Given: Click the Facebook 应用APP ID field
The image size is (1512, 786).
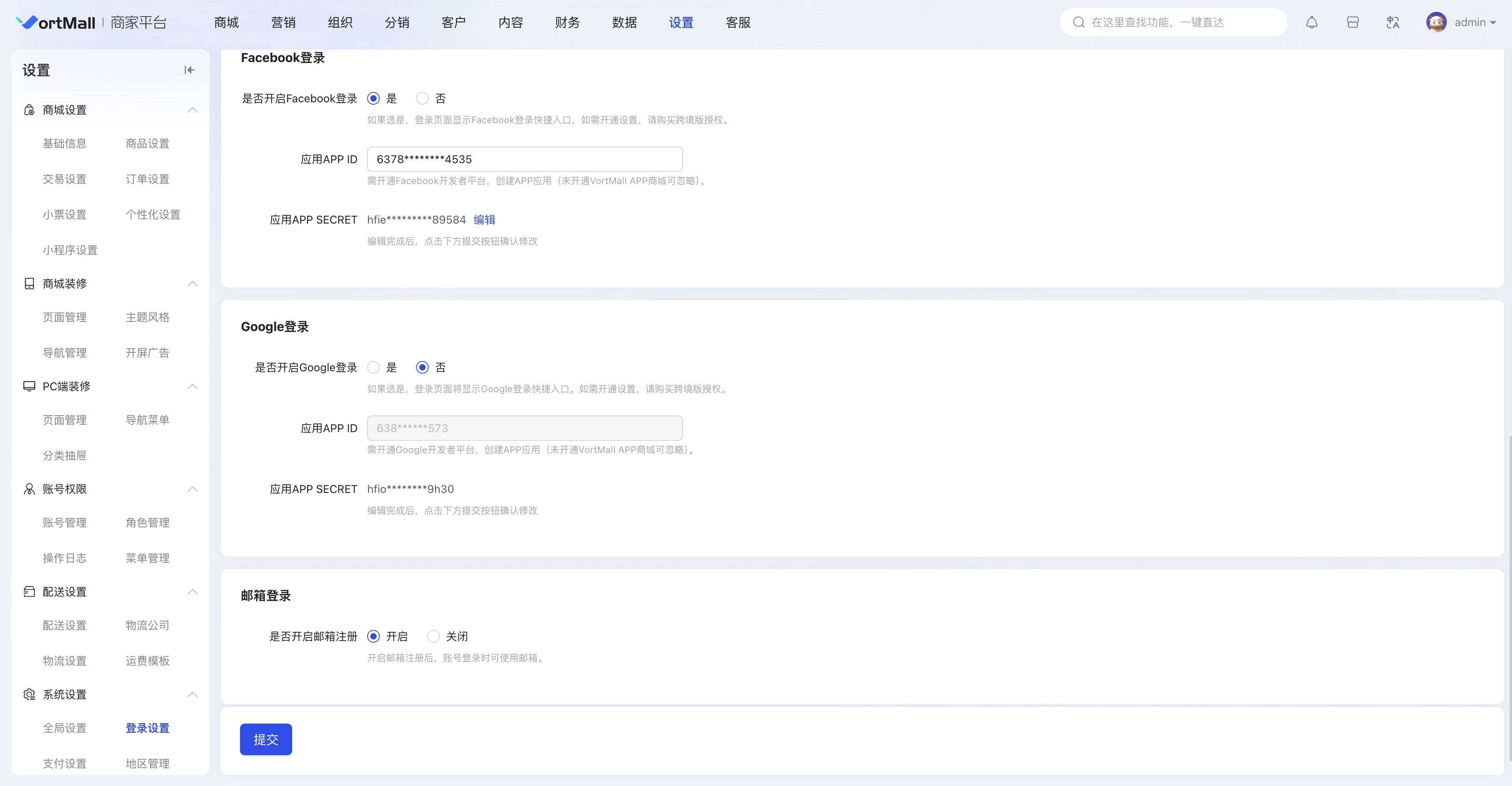Looking at the screenshot, I should 525,159.
